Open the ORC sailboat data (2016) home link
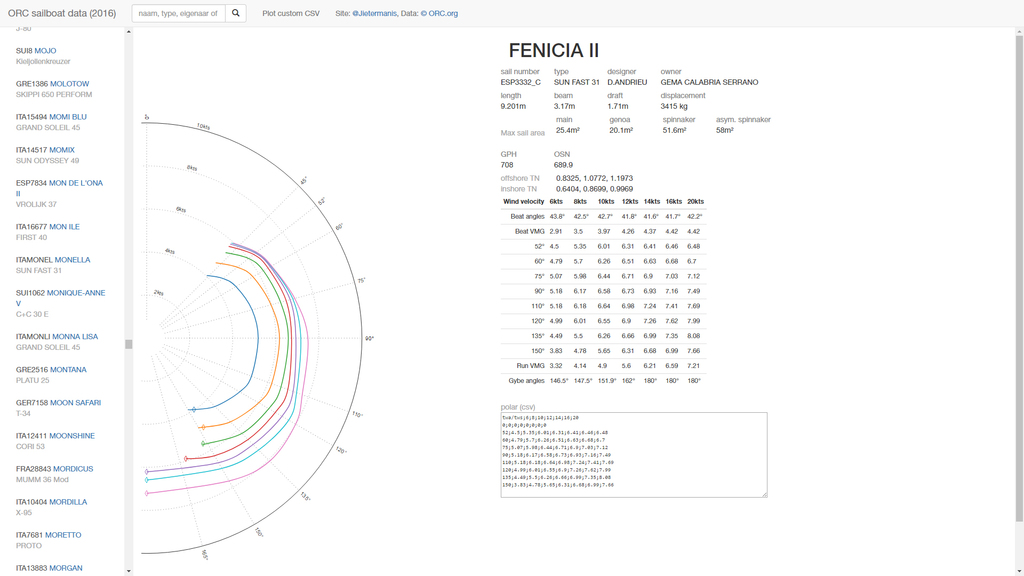Image resolution: width=1024 pixels, height=576 pixels. coord(62,13)
